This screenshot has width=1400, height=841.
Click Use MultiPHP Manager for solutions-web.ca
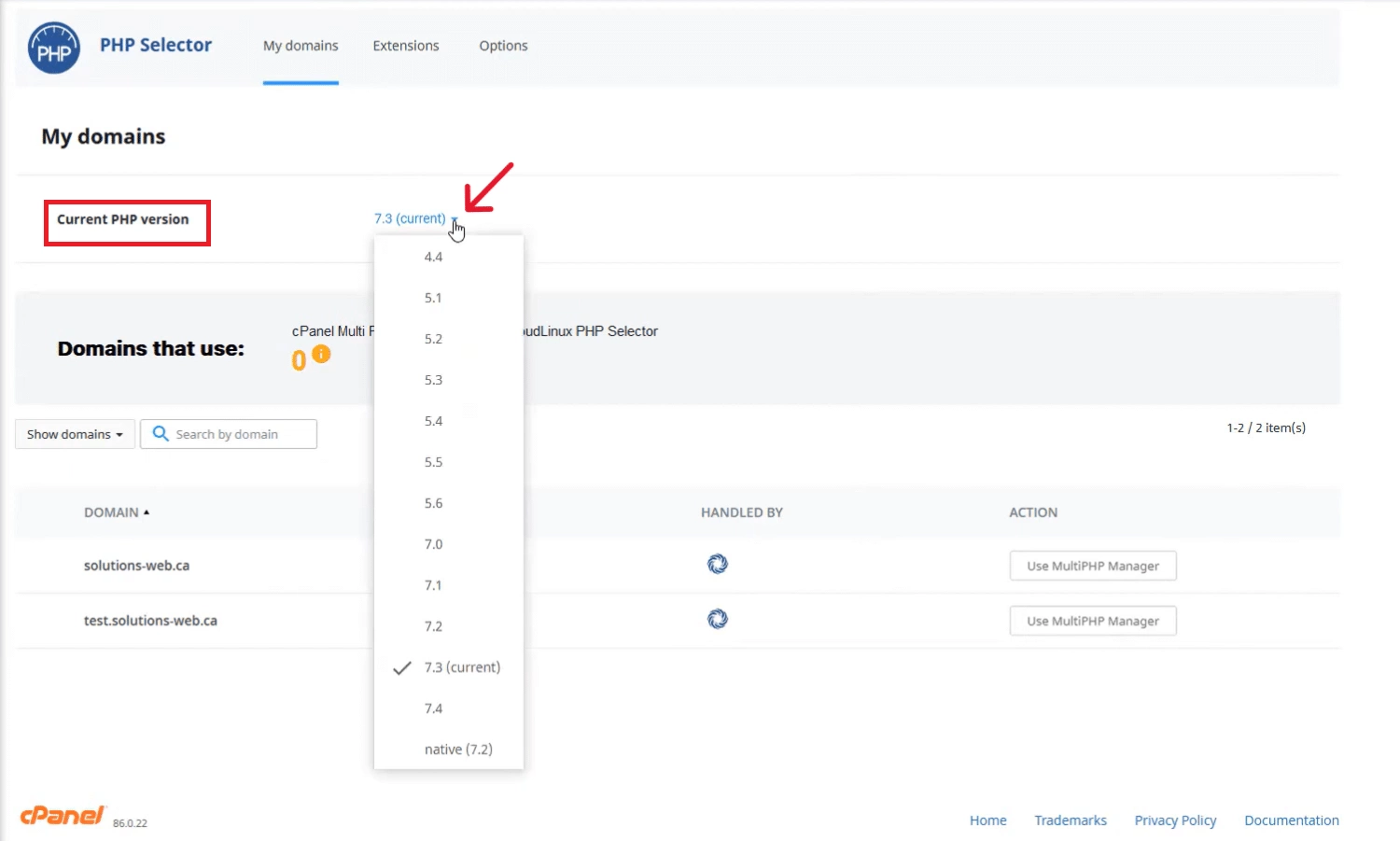[1092, 565]
